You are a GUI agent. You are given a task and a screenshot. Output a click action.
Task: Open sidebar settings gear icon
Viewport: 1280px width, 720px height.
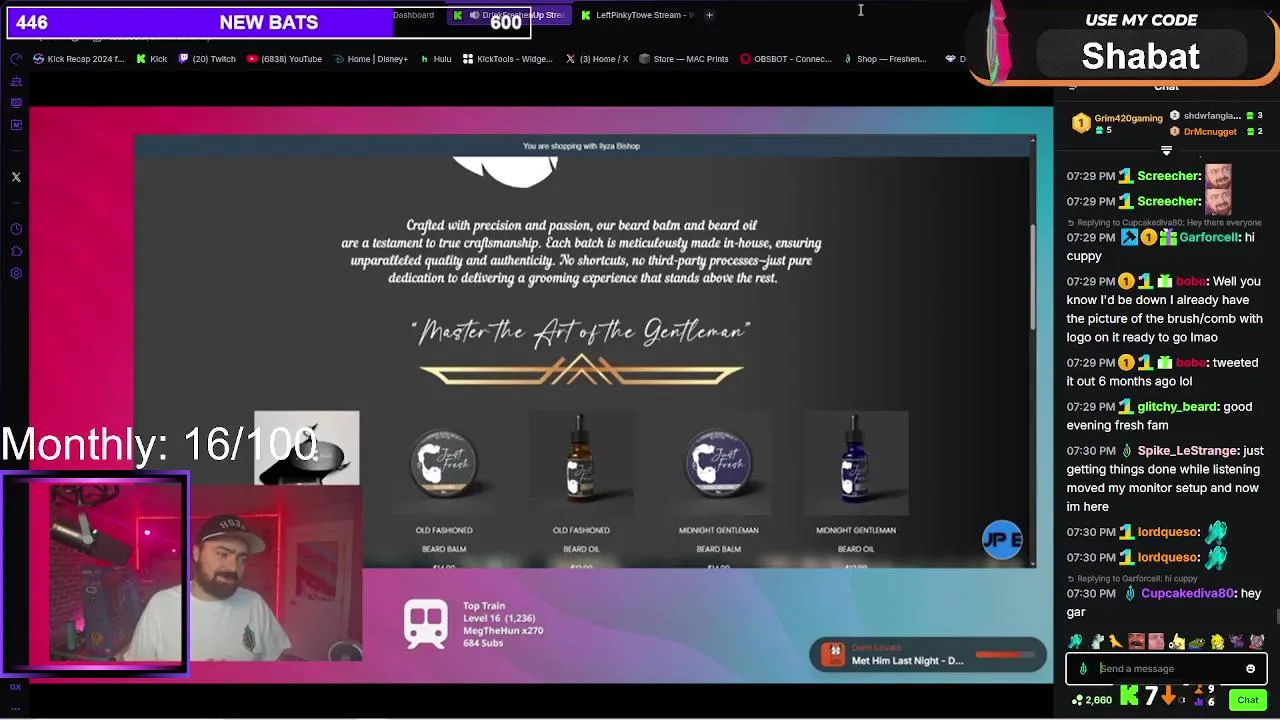pos(16,273)
